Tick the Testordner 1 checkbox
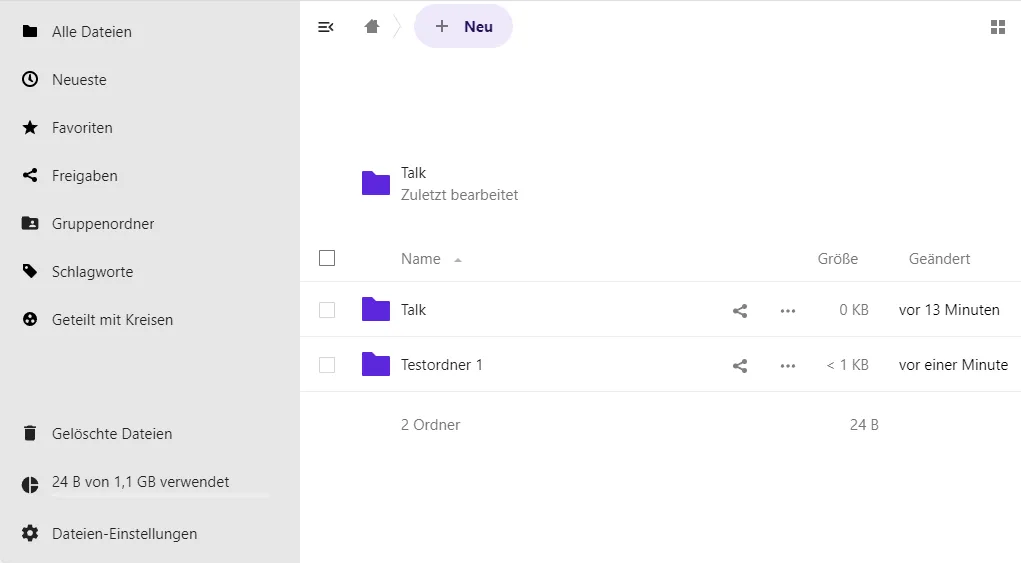 (327, 366)
